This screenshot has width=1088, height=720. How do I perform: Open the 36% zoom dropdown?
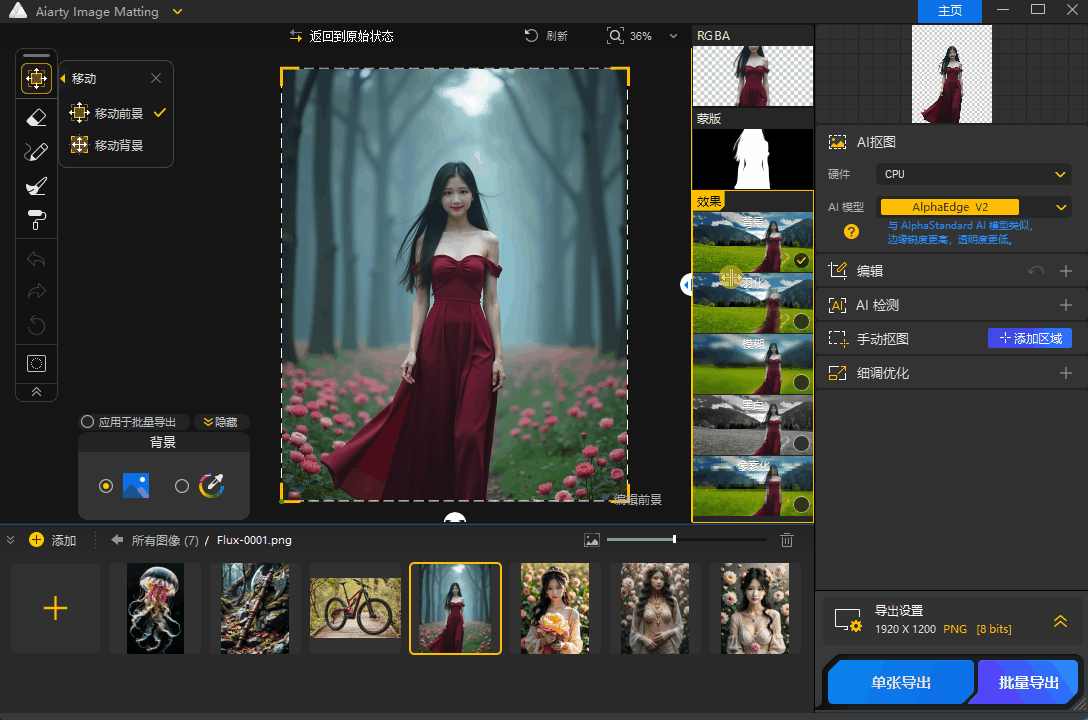(673, 36)
